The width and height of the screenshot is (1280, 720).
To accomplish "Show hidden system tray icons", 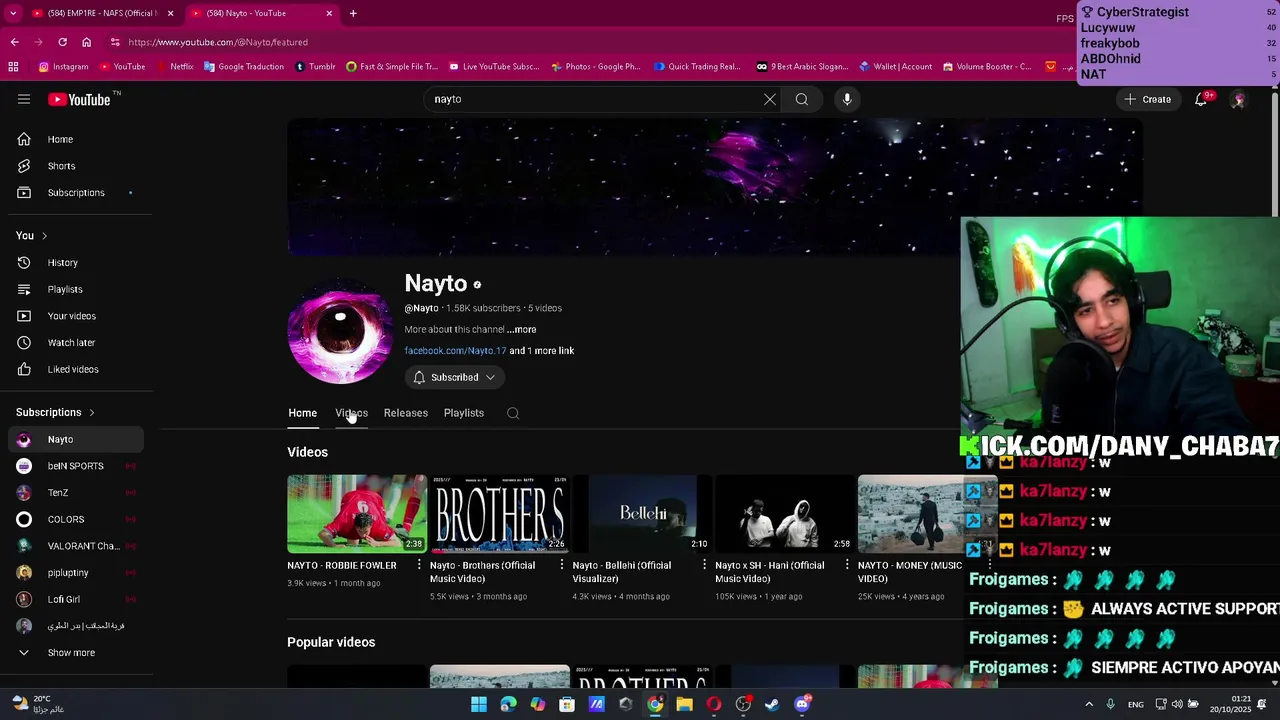I will click(1089, 704).
